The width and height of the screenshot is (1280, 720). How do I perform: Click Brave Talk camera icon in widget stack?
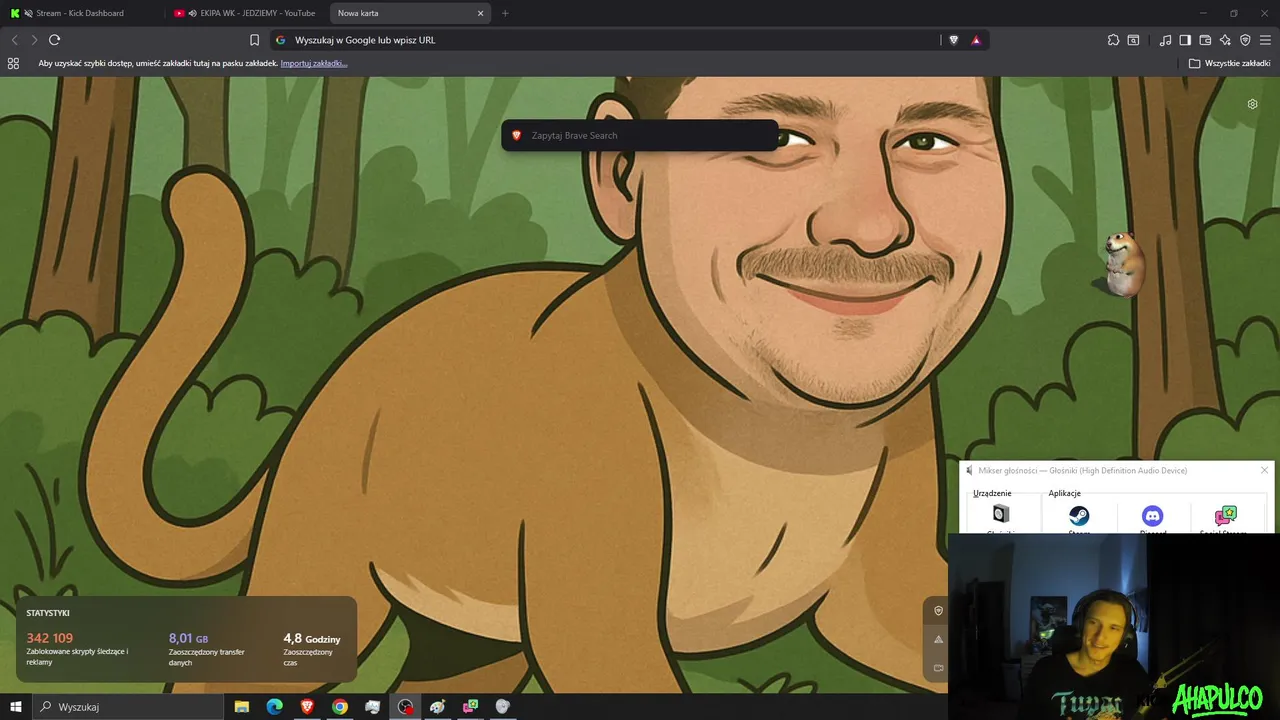click(938, 668)
